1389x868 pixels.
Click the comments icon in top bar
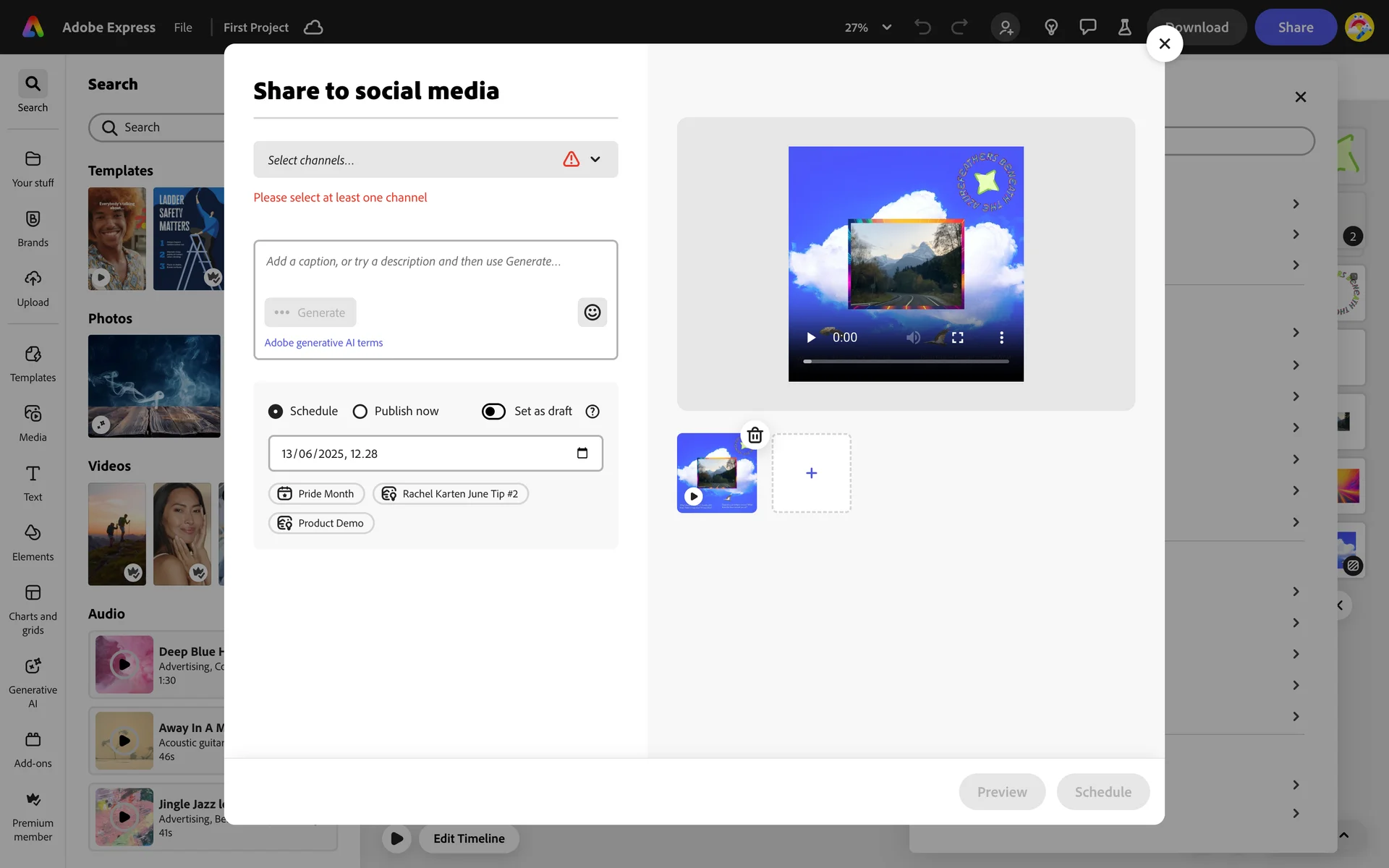click(1087, 27)
